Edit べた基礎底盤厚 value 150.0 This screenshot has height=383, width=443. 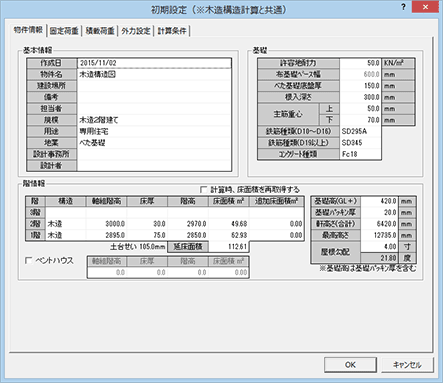(360, 86)
